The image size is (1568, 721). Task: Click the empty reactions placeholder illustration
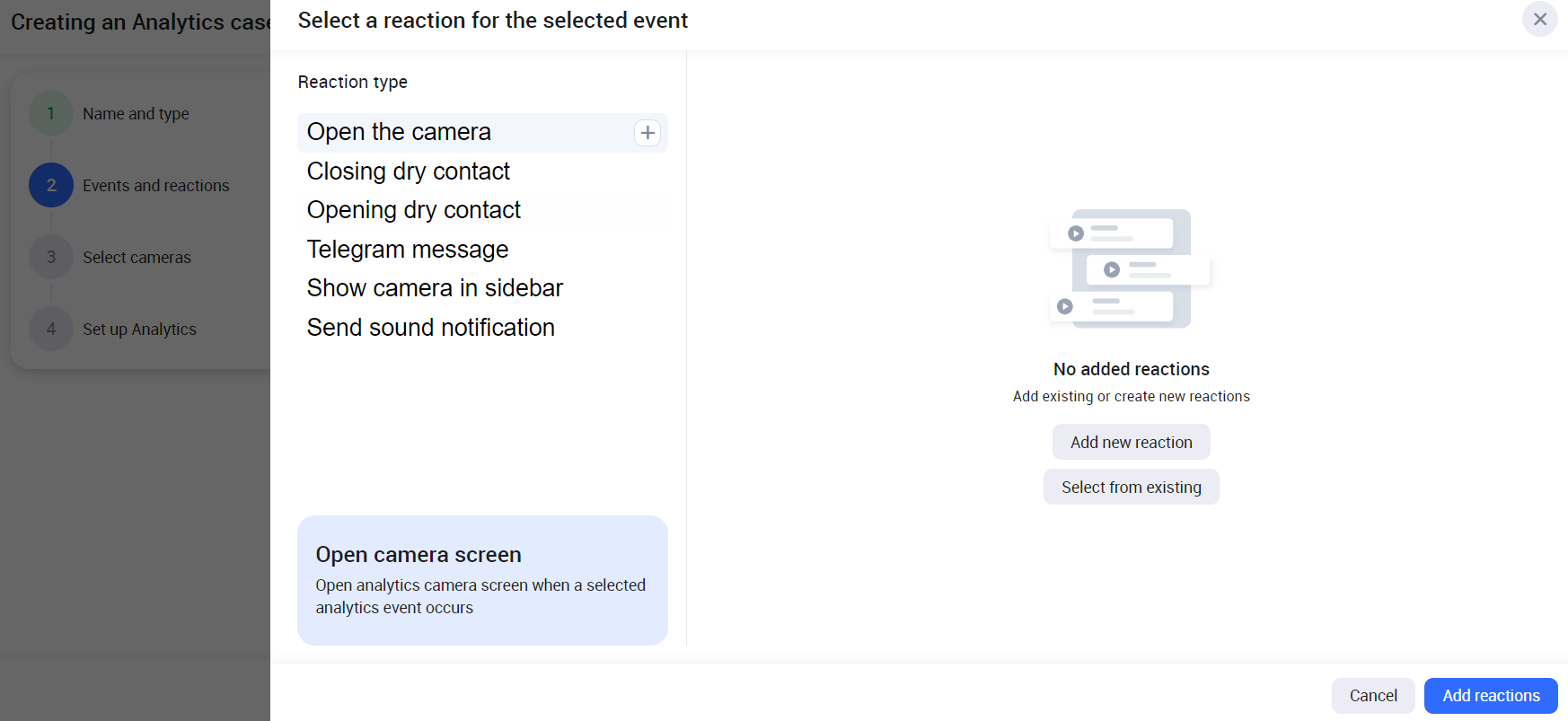(1130, 268)
